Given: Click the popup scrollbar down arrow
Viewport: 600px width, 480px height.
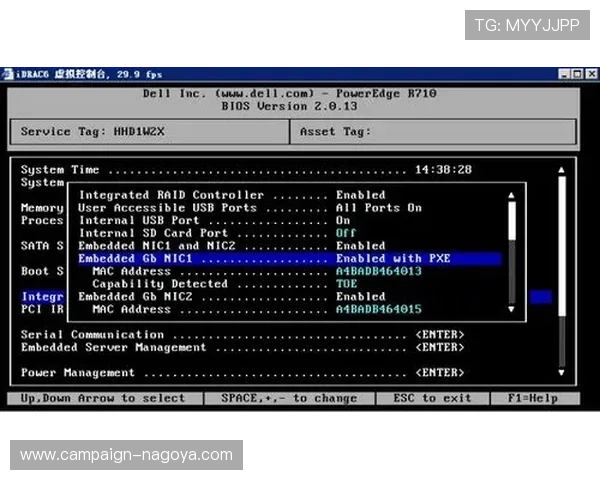Looking at the screenshot, I should 513,309.
